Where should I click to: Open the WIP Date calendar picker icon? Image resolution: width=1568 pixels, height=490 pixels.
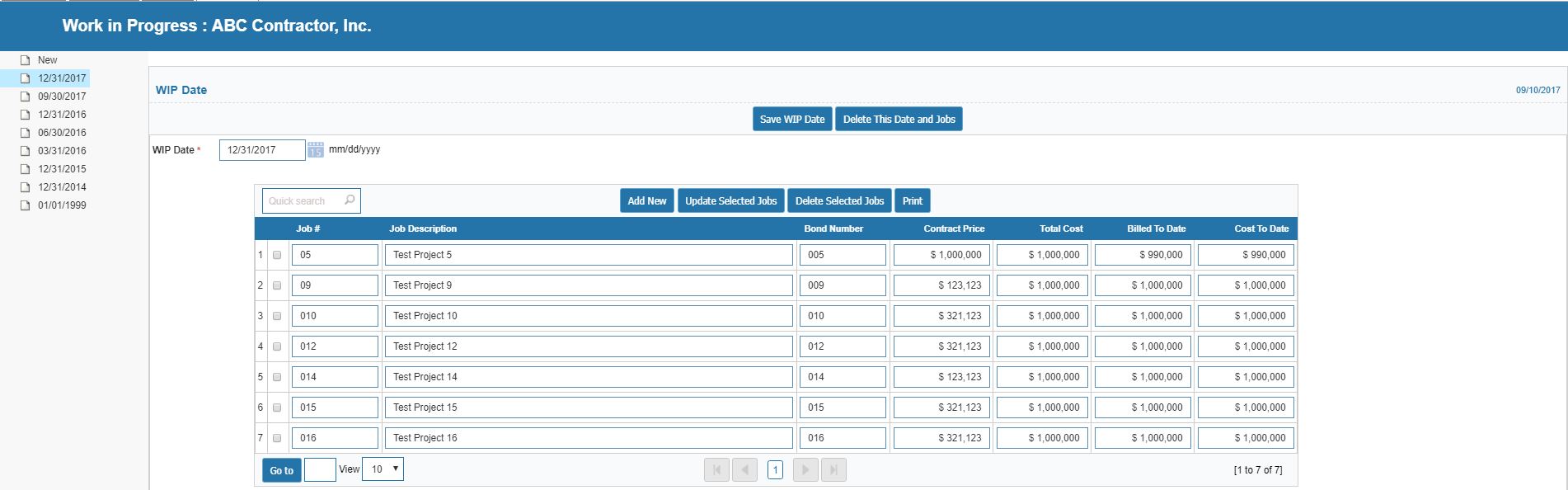pyautogui.click(x=316, y=150)
